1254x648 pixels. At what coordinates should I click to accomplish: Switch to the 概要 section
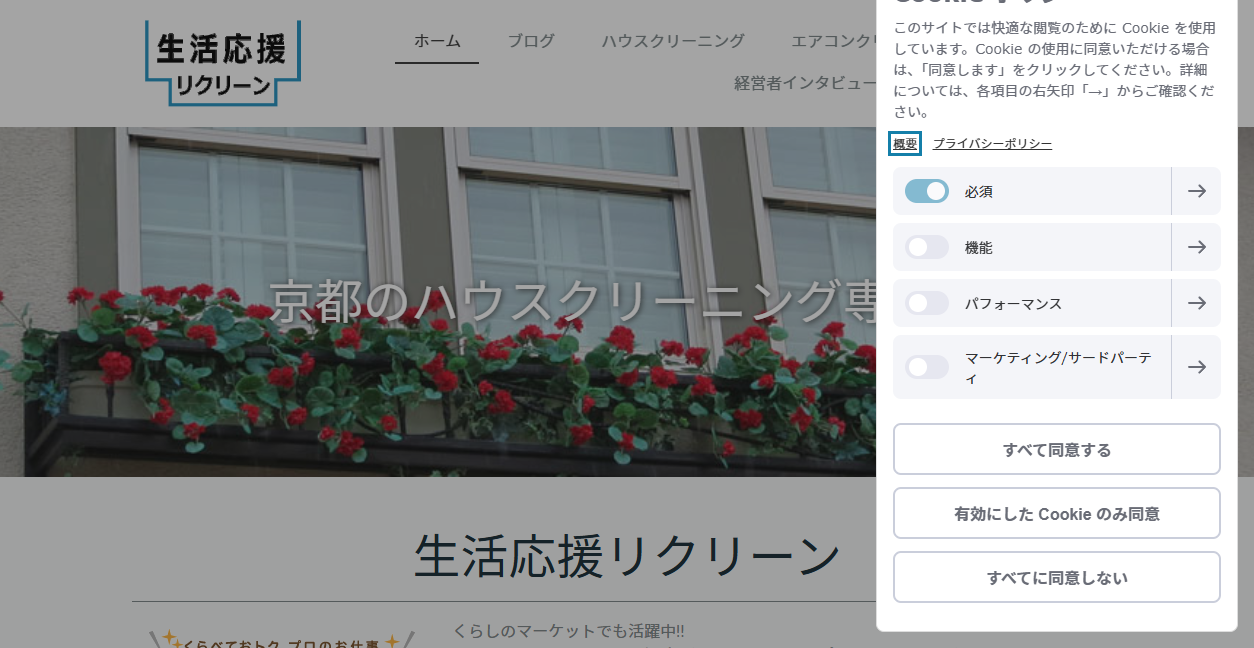coord(905,143)
